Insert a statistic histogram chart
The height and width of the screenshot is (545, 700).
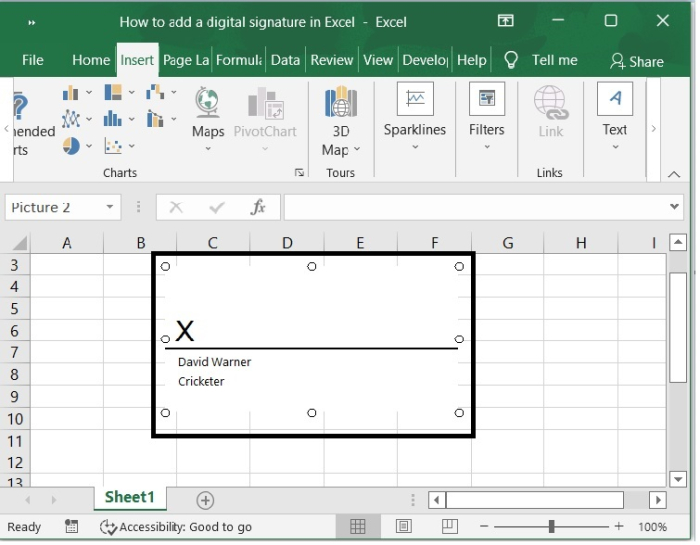click(x=113, y=119)
